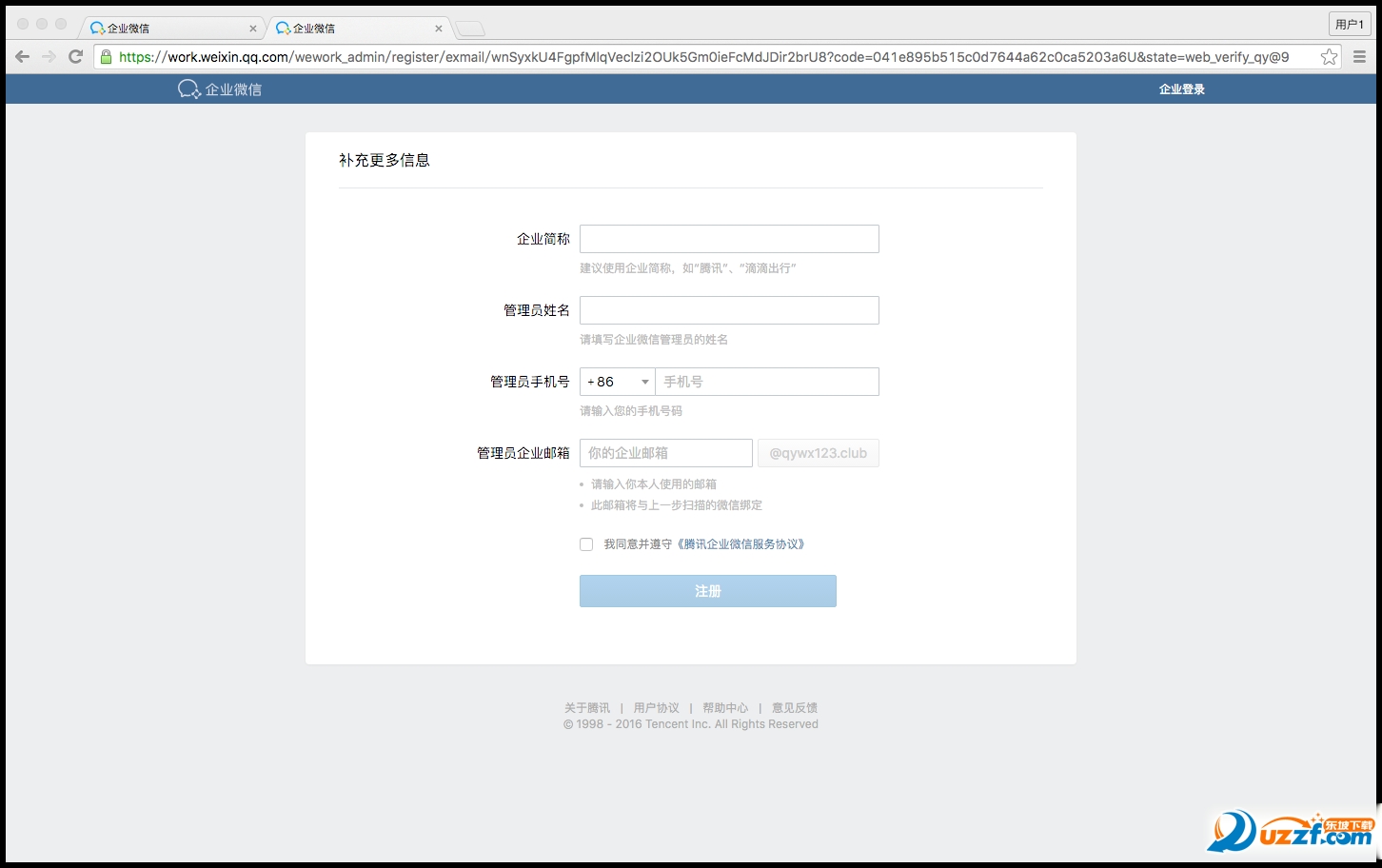Click the browser back arrow
The height and width of the screenshot is (868, 1382).
[x=22, y=57]
